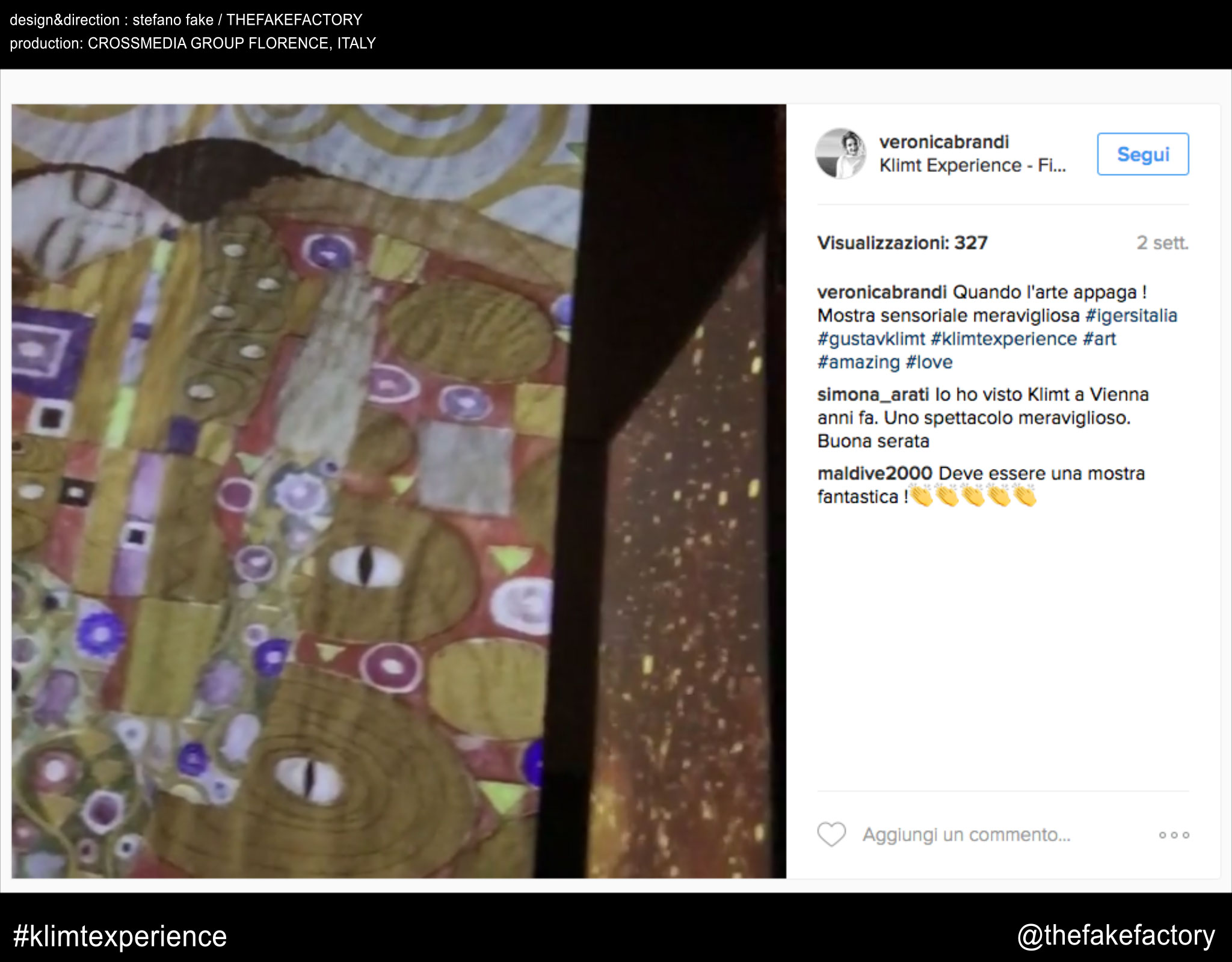The height and width of the screenshot is (962, 1232).
Task: Select the #amazing hashtag
Action: click(x=858, y=362)
